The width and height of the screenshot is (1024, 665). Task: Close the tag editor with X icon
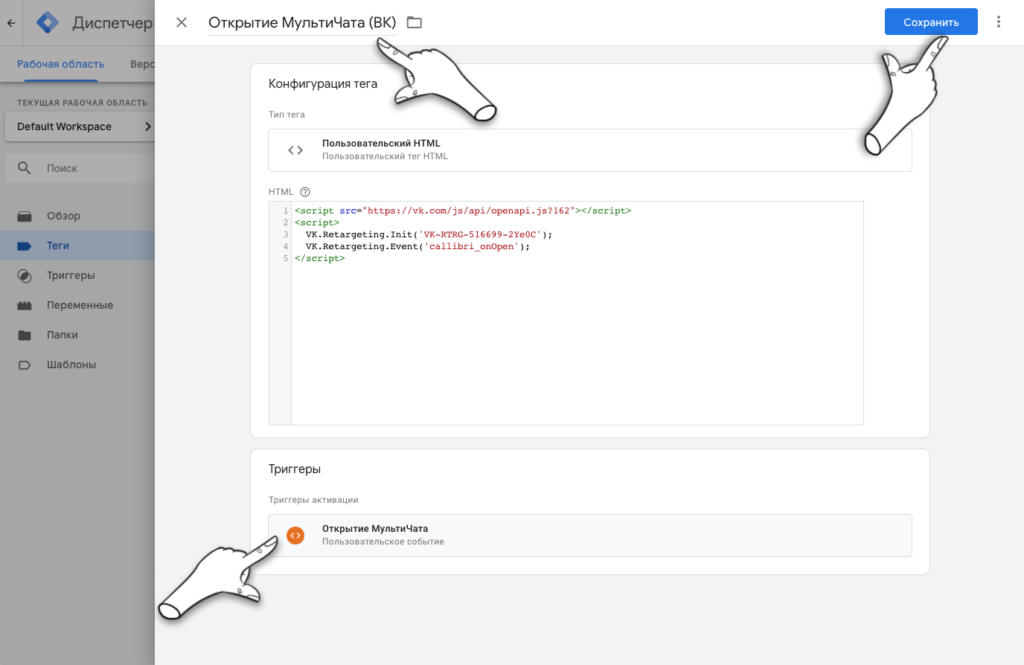pos(181,22)
